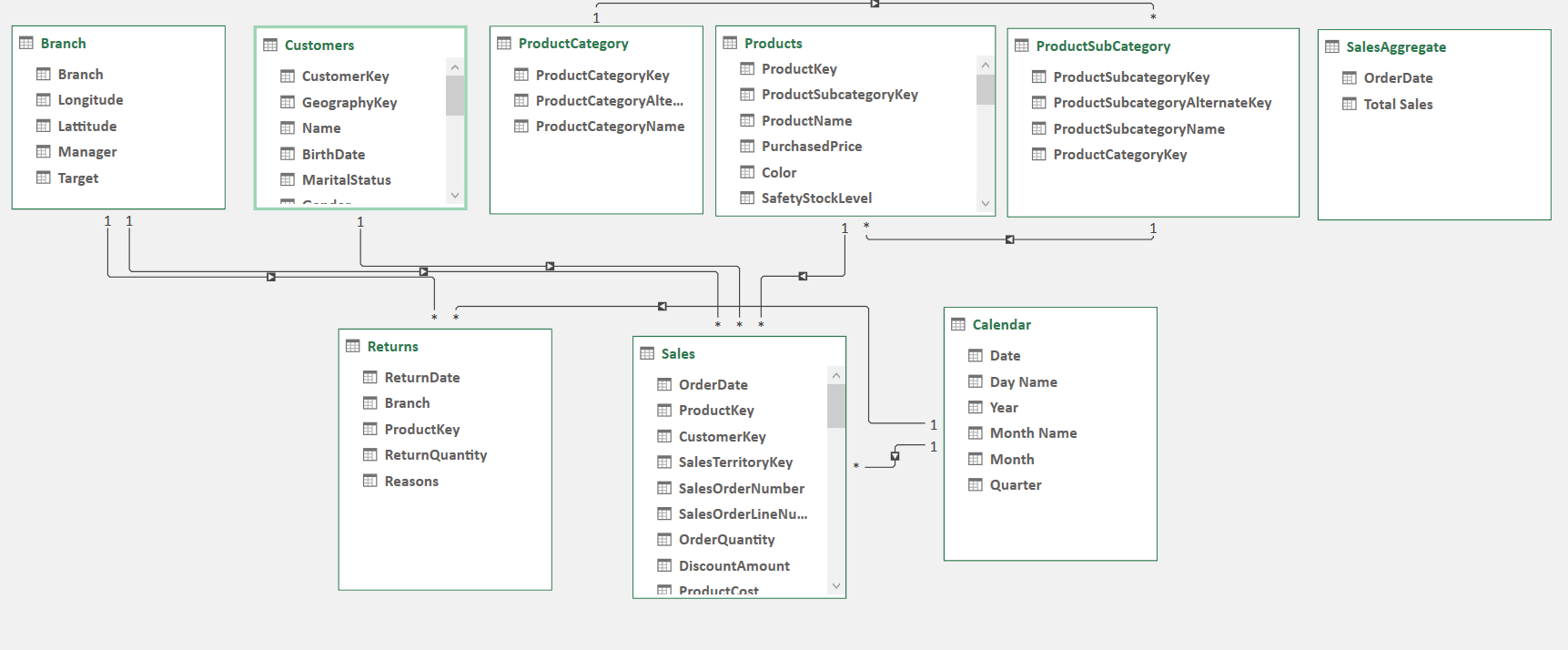The image size is (1568, 650).
Task: Click the column icon next to PurchasedPrice
Action: coord(746,146)
